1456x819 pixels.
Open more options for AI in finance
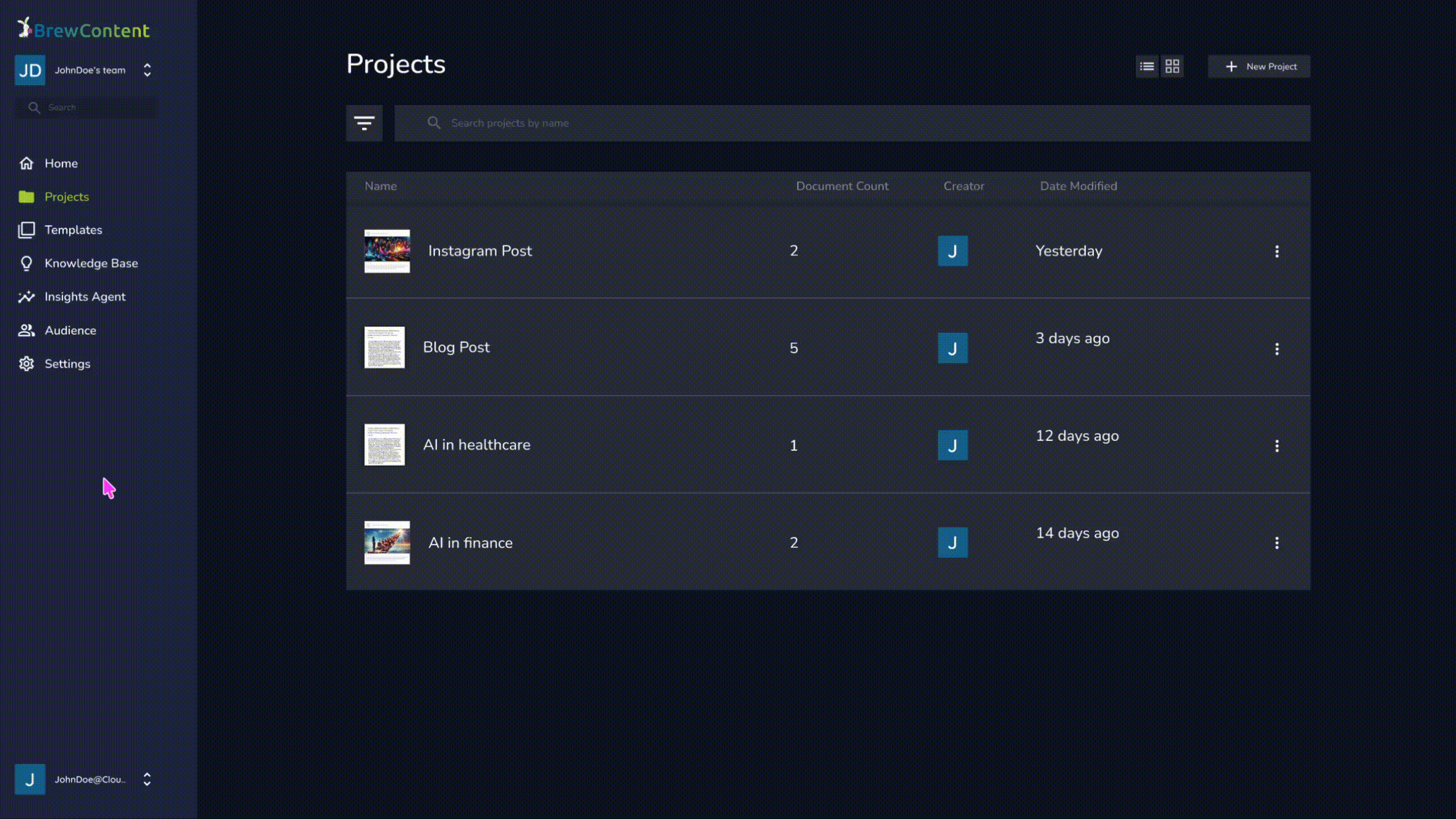[1277, 543]
